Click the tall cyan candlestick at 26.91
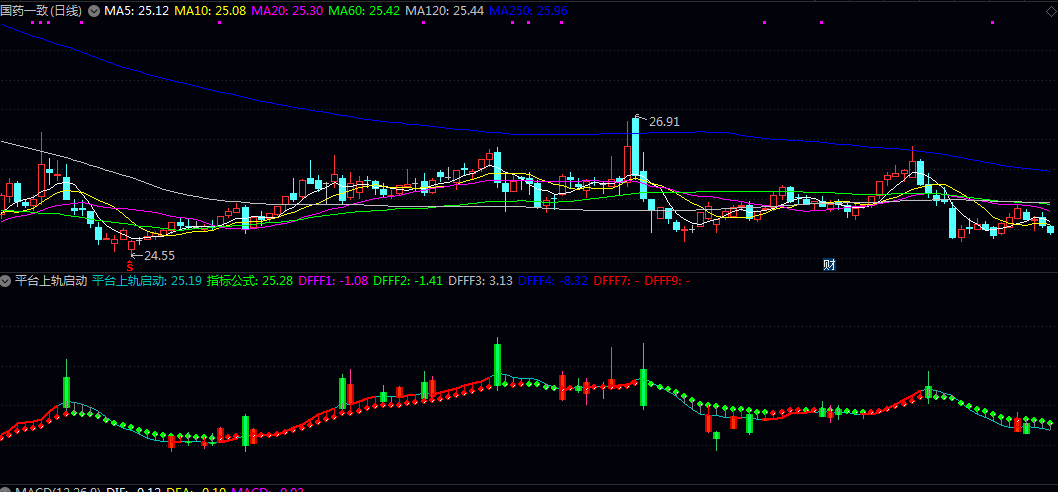 click(x=636, y=147)
